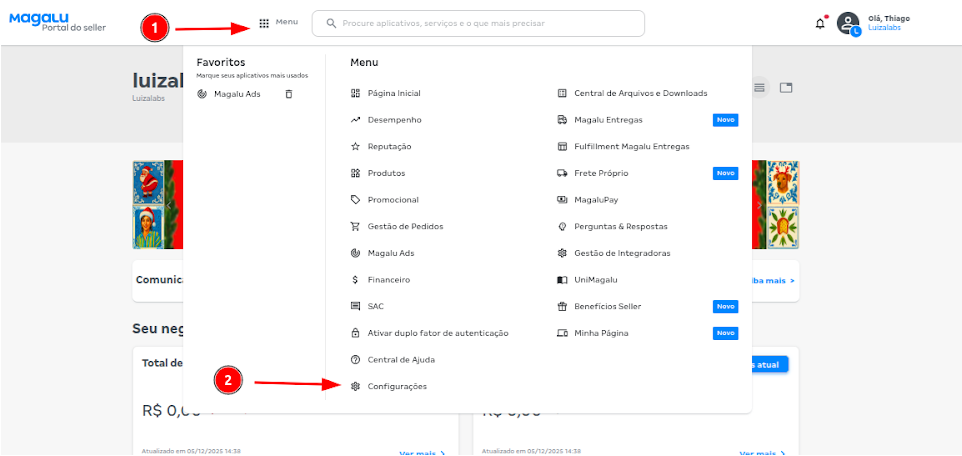Click the Reputação star icon

coord(355,146)
